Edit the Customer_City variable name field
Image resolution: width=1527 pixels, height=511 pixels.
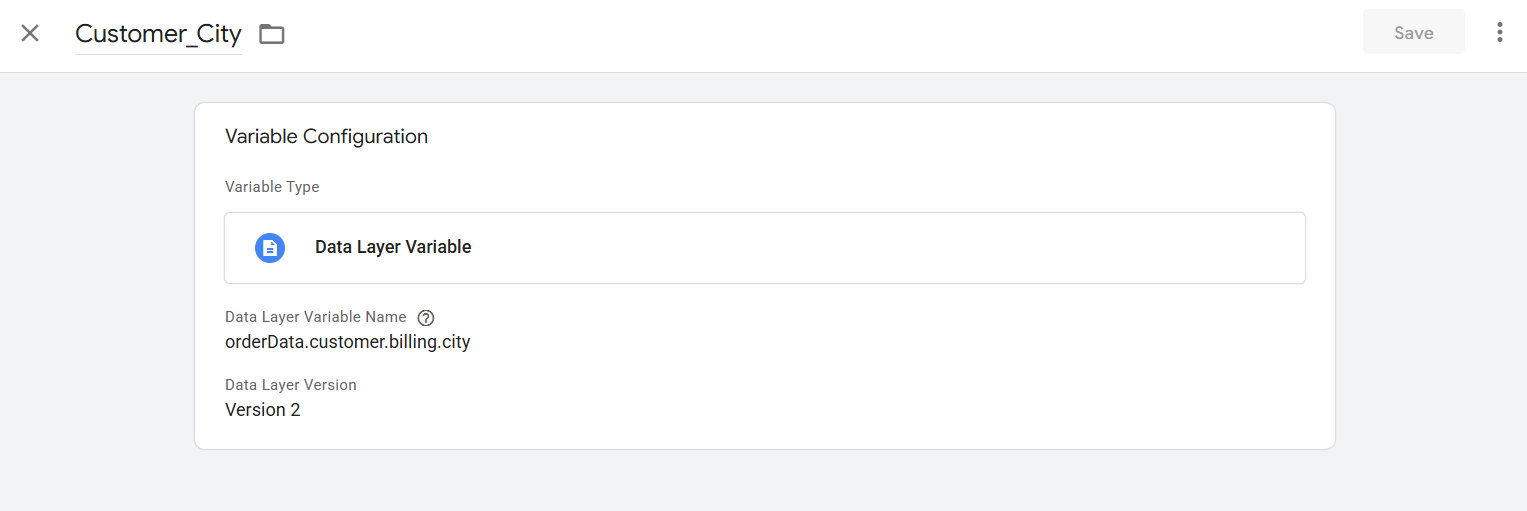[158, 34]
